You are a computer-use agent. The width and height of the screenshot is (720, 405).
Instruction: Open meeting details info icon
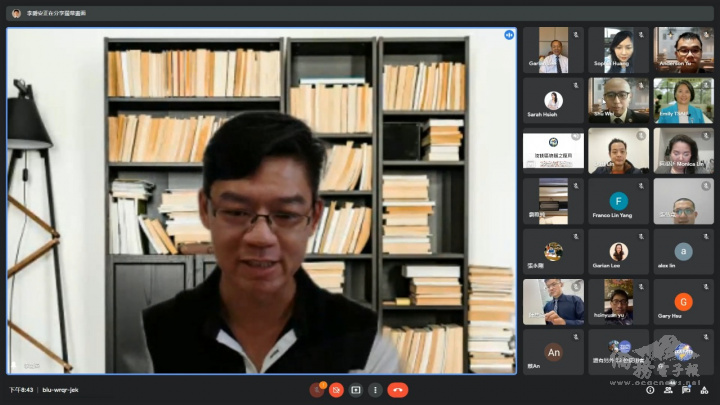point(651,390)
